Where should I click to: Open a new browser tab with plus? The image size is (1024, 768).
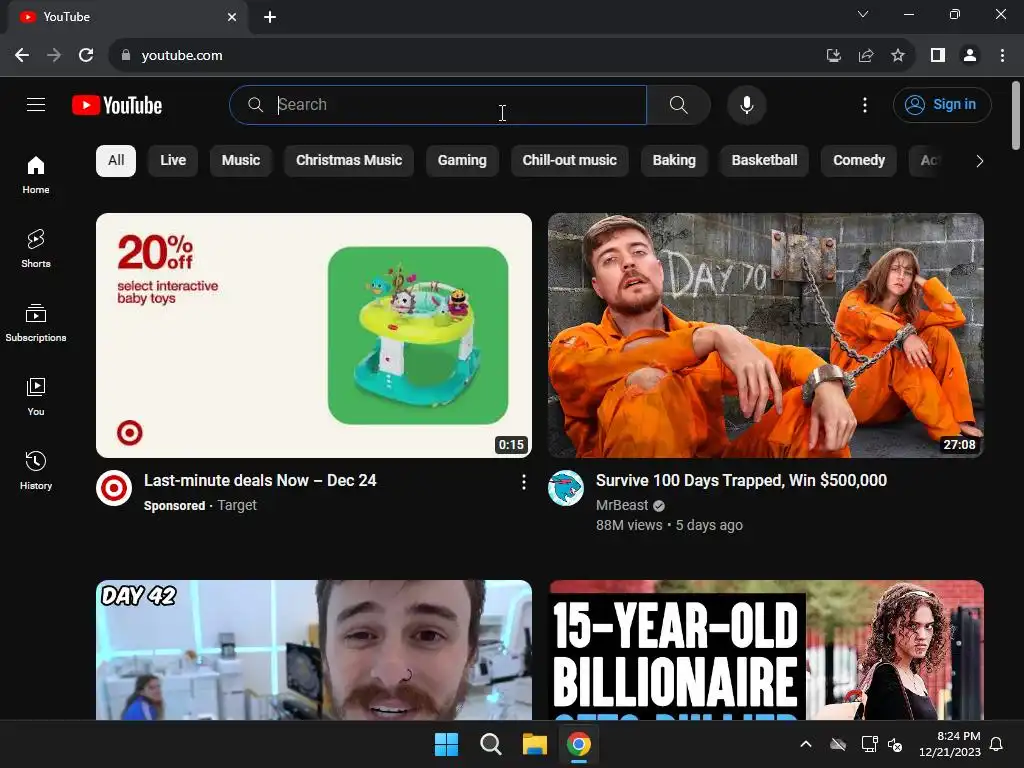click(270, 17)
